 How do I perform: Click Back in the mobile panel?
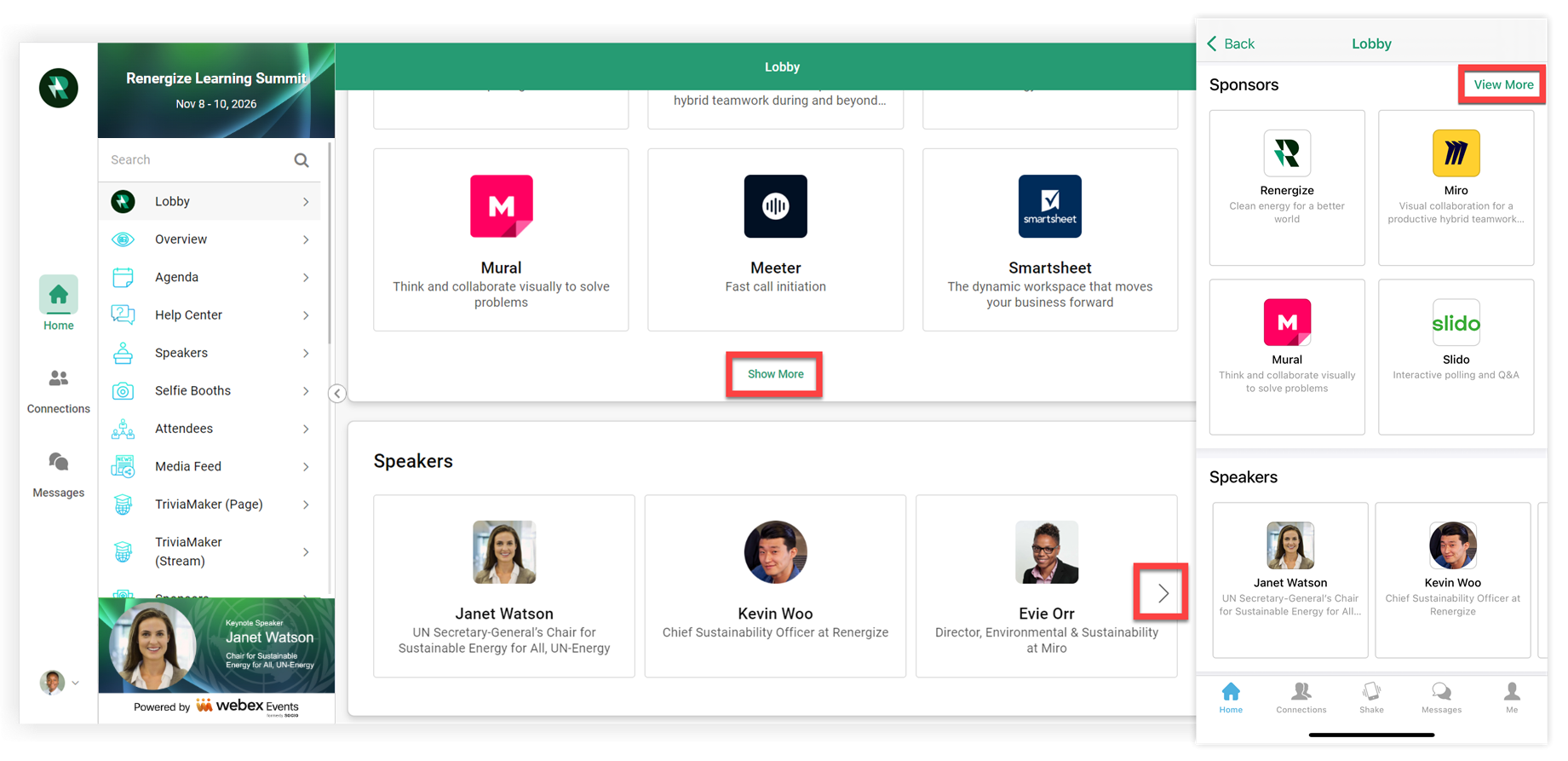point(1231,43)
